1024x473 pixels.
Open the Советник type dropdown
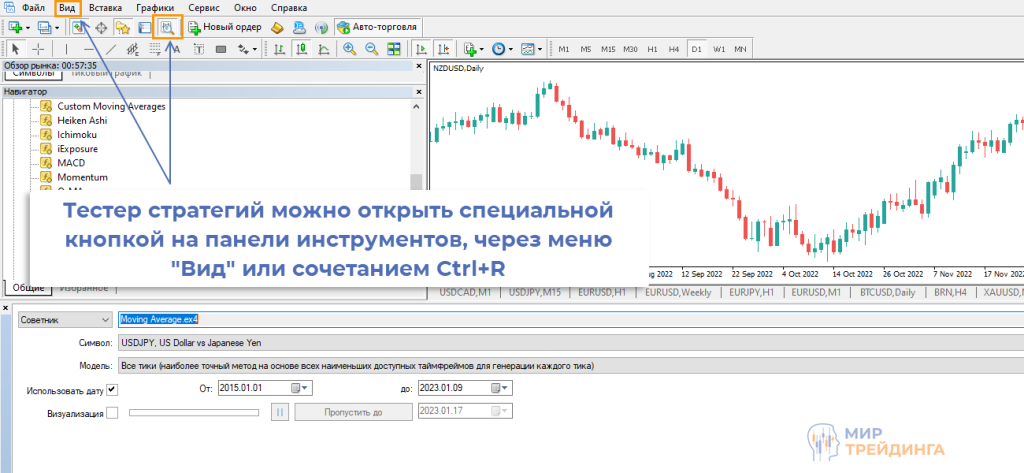(x=65, y=319)
